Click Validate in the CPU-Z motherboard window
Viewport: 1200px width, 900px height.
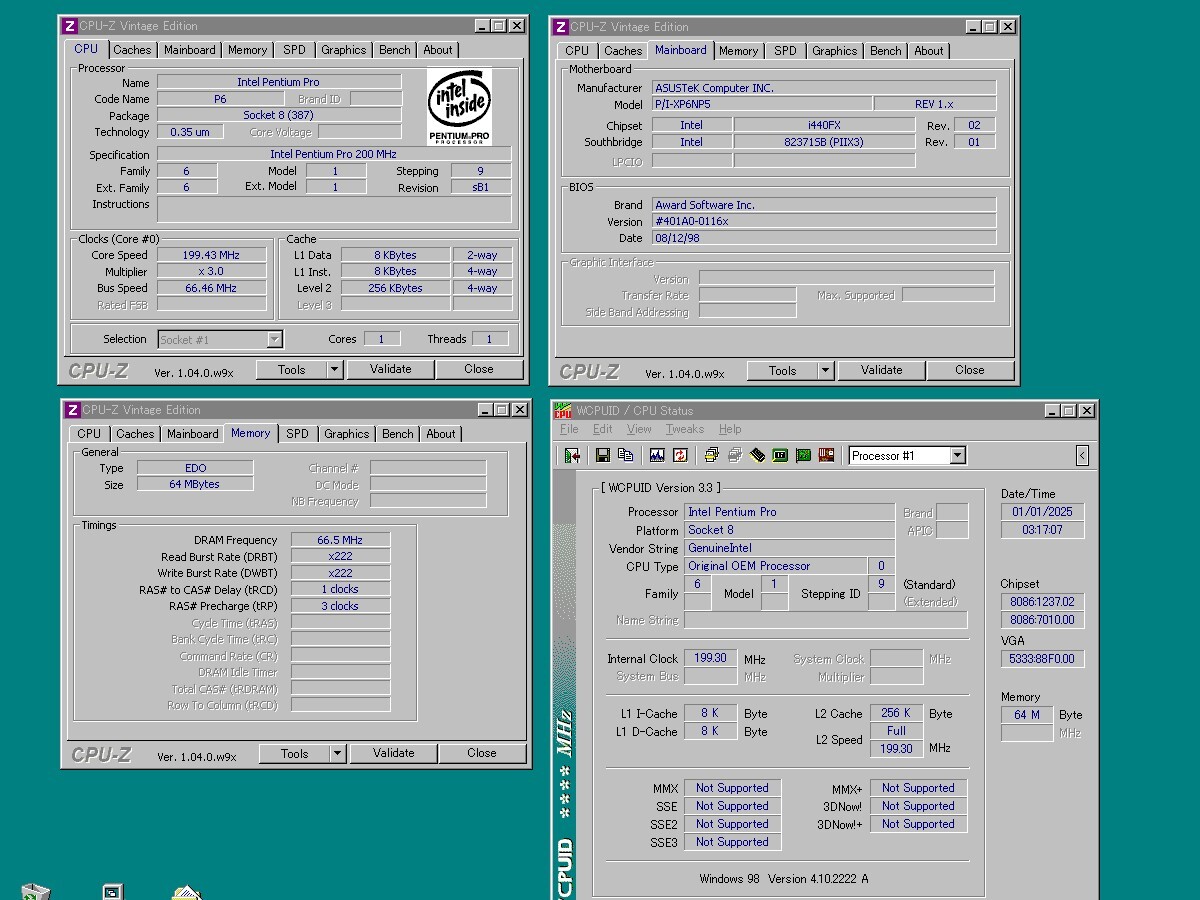(x=881, y=371)
